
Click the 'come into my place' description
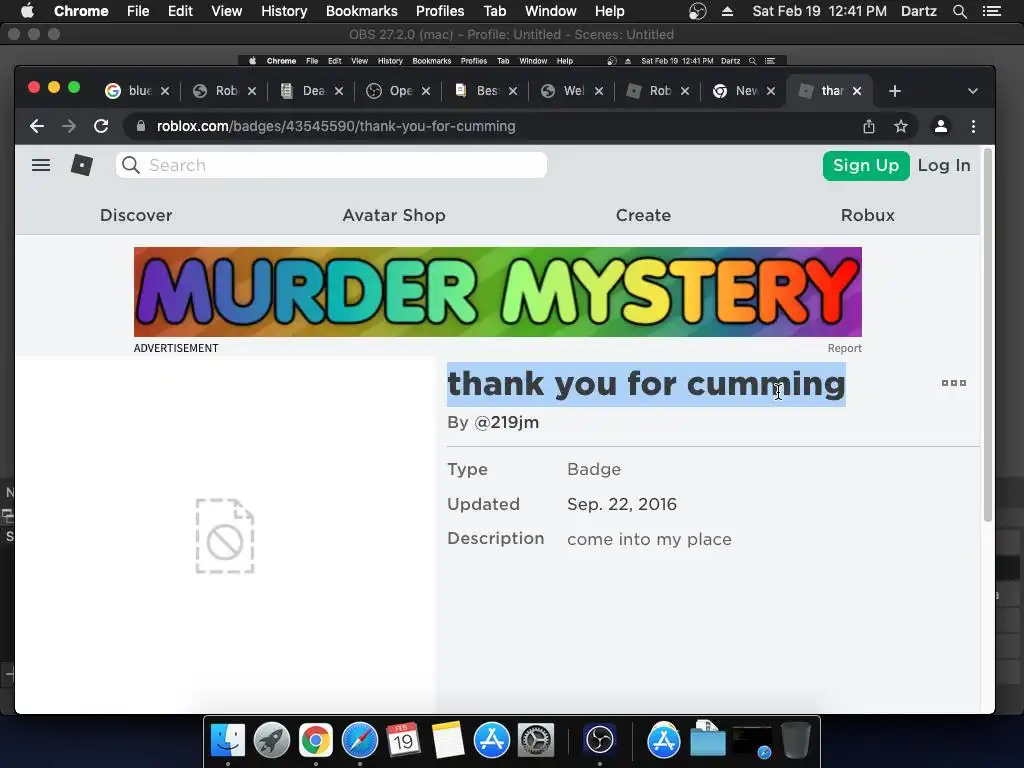[x=649, y=539]
